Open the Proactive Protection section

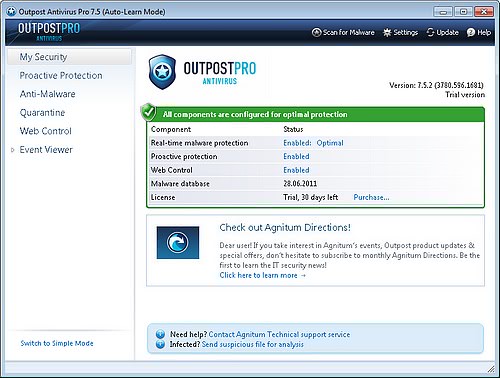(61, 76)
